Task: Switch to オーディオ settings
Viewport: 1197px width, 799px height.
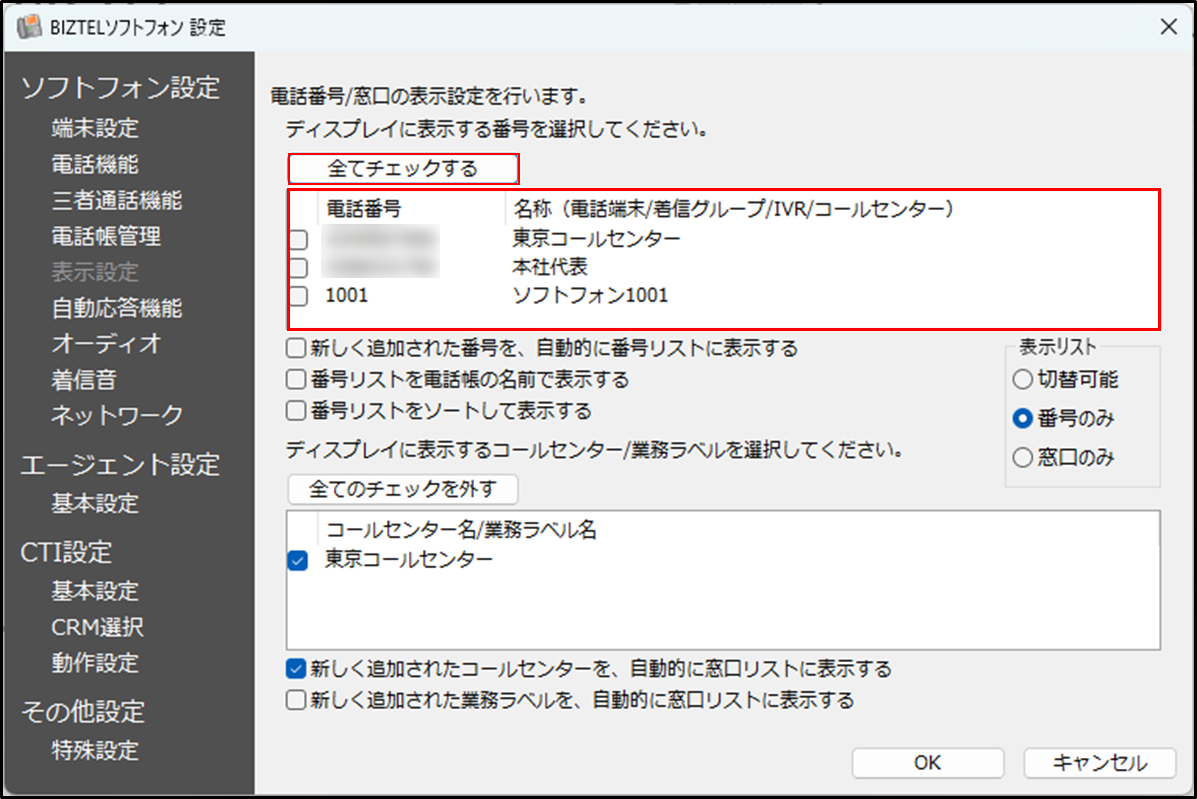Action: click(106, 343)
